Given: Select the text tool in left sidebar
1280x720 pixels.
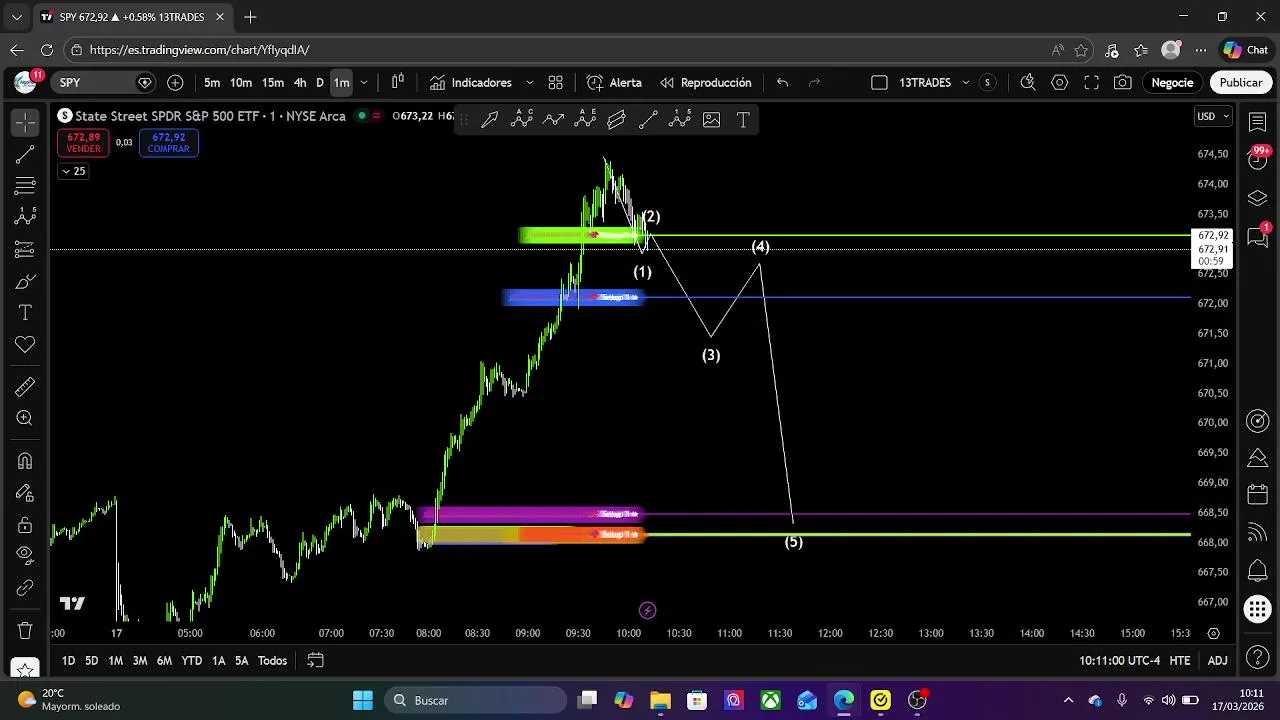Looking at the screenshot, I should 25,313.
